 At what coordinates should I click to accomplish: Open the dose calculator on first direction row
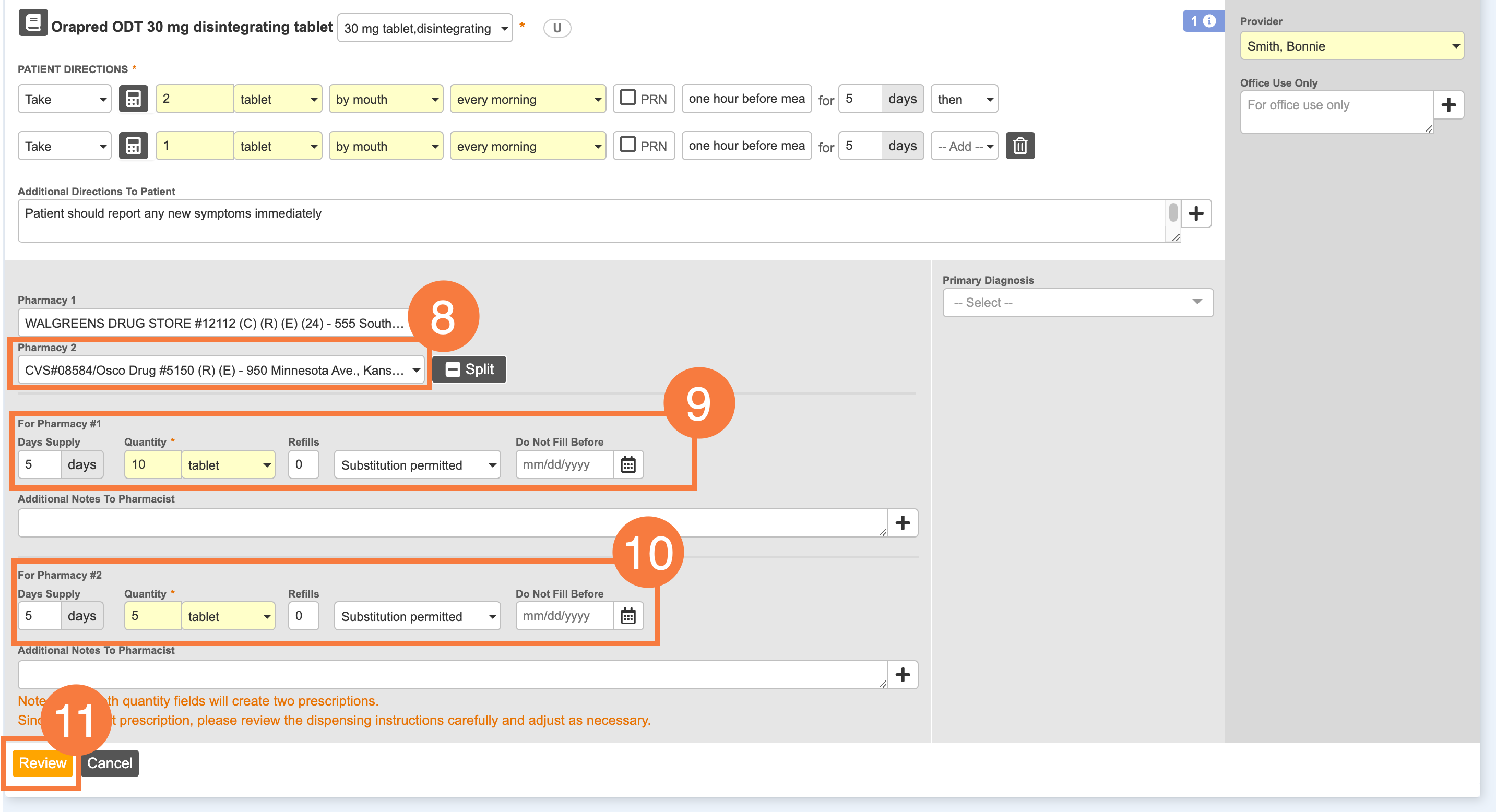point(133,99)
